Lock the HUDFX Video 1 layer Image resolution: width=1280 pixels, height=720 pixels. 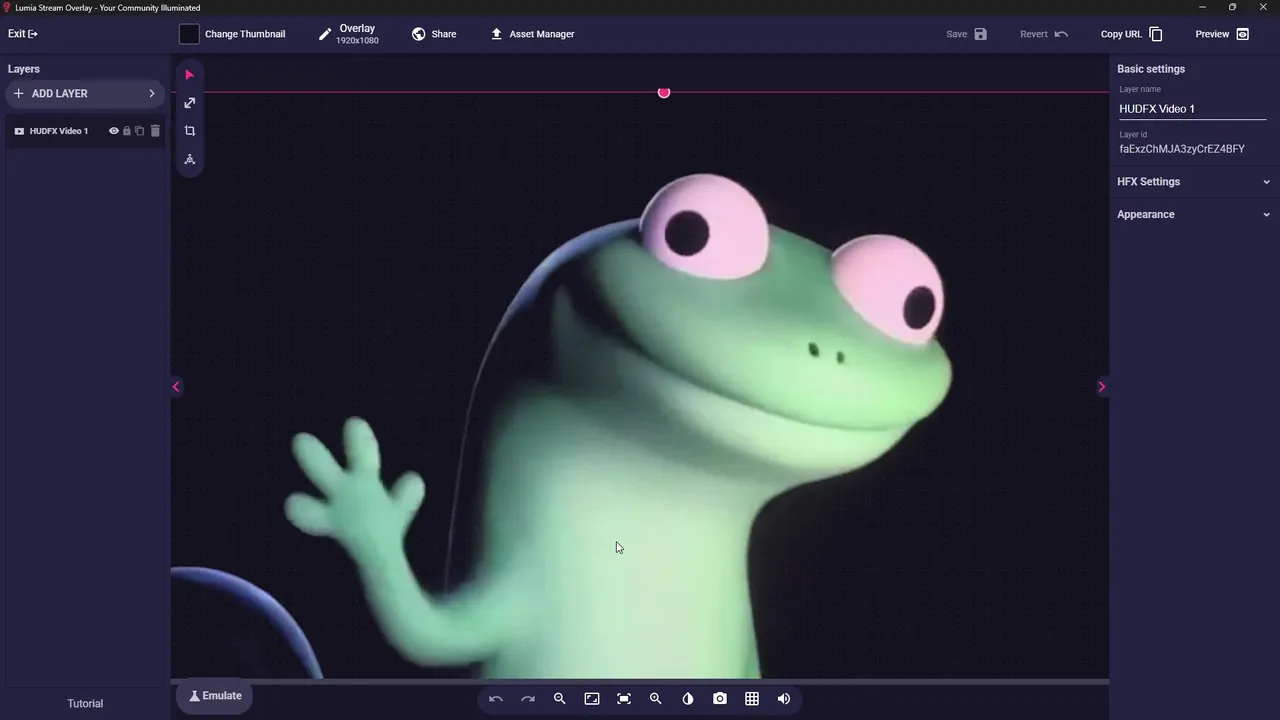[127, 131]
